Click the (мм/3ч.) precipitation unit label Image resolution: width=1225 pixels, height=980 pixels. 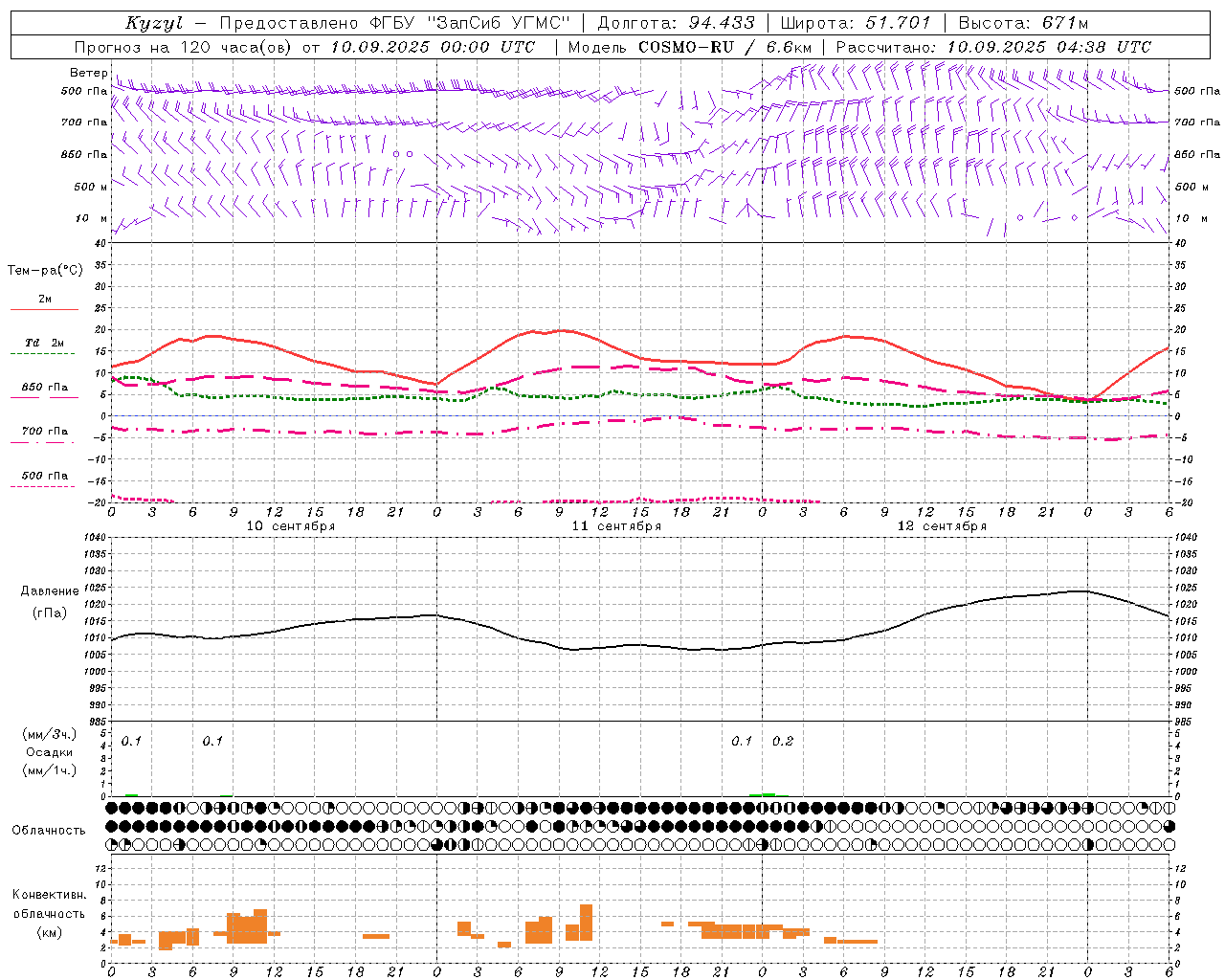pyautogui.click(x=49, y=734)
